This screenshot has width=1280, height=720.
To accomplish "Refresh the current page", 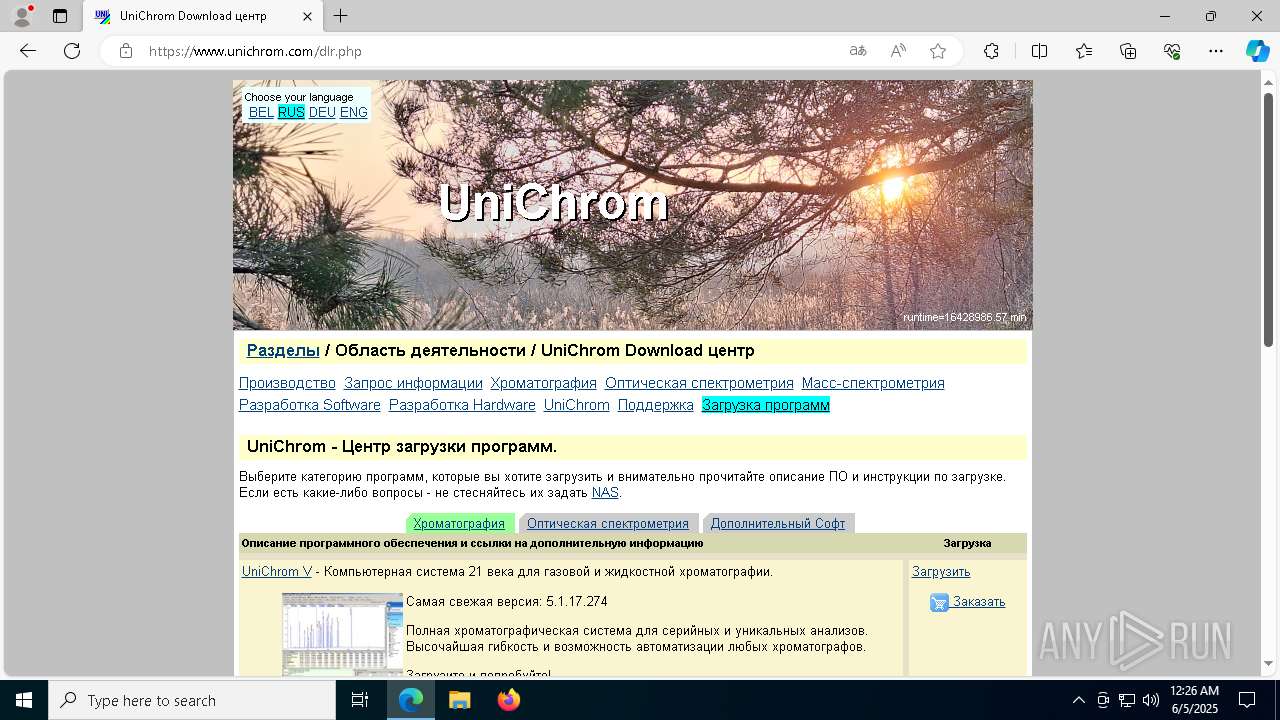I will [72, 51].
